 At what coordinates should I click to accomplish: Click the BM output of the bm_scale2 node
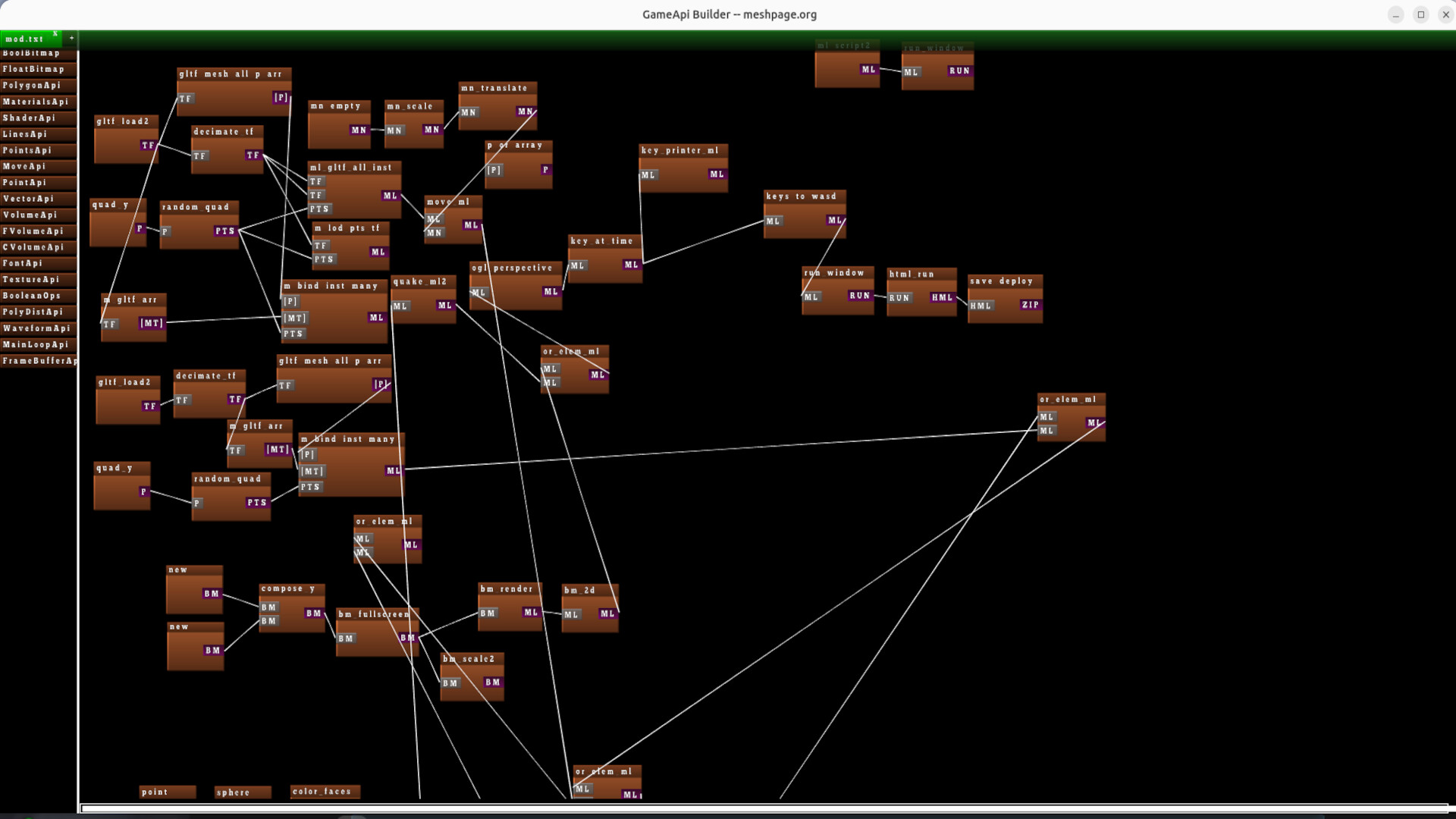(493, 682)
